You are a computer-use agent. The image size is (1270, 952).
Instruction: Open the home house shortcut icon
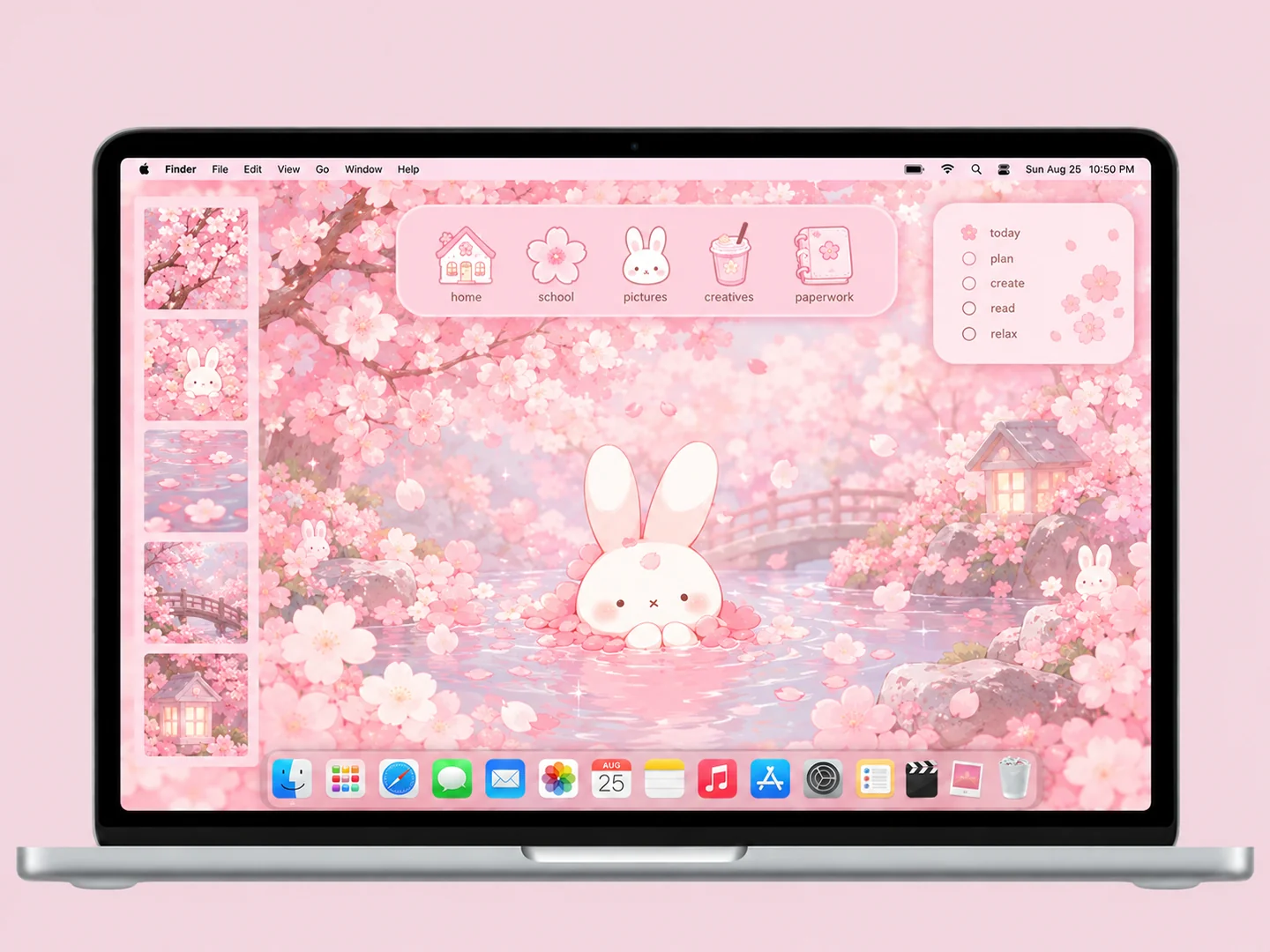point(466,256)
